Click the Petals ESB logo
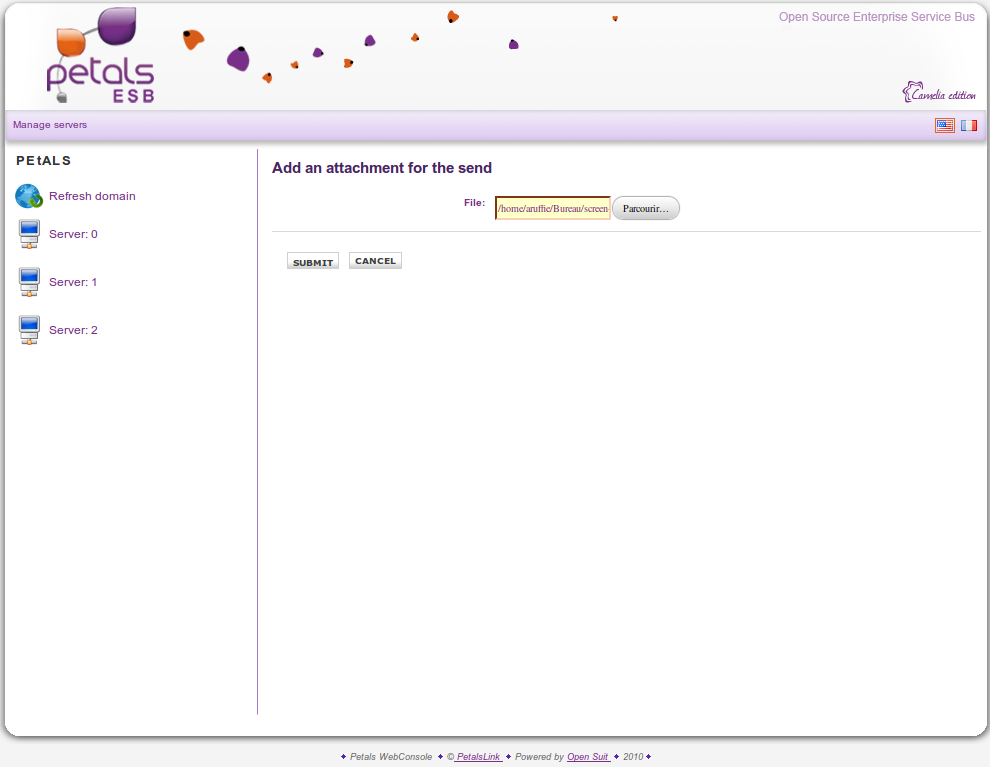This screenshot has width=990, height=767. (100, 58)
